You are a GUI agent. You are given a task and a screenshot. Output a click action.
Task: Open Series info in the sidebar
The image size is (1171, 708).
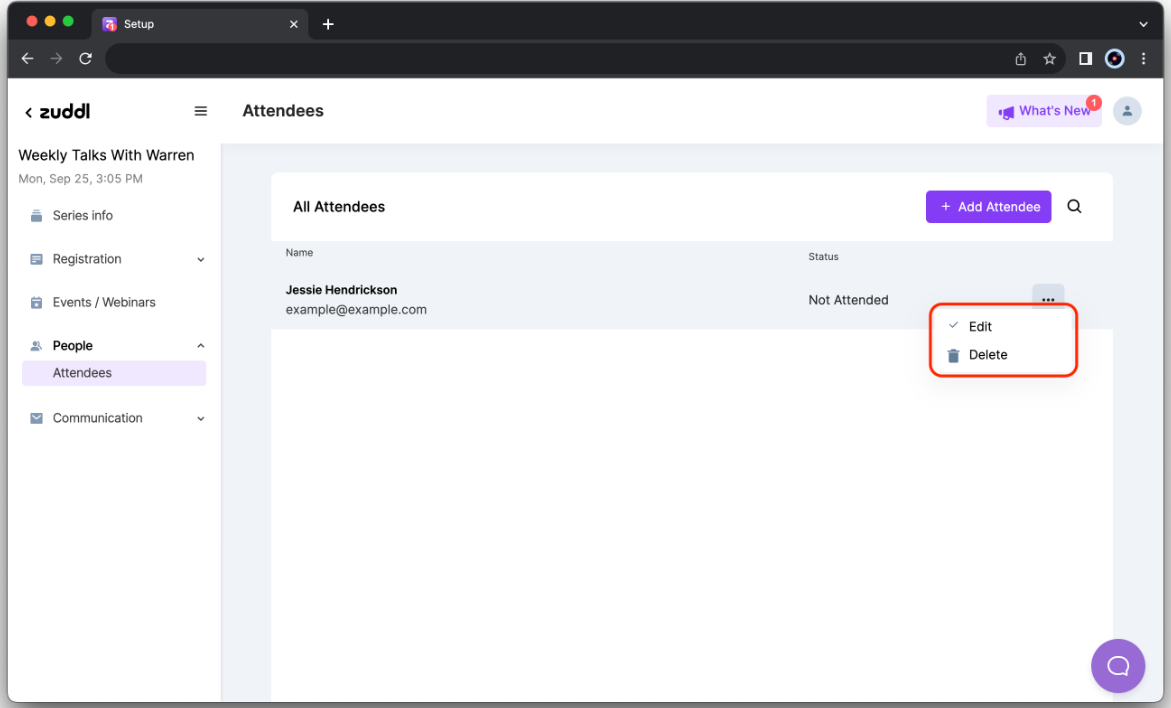(x=82, y=216)
